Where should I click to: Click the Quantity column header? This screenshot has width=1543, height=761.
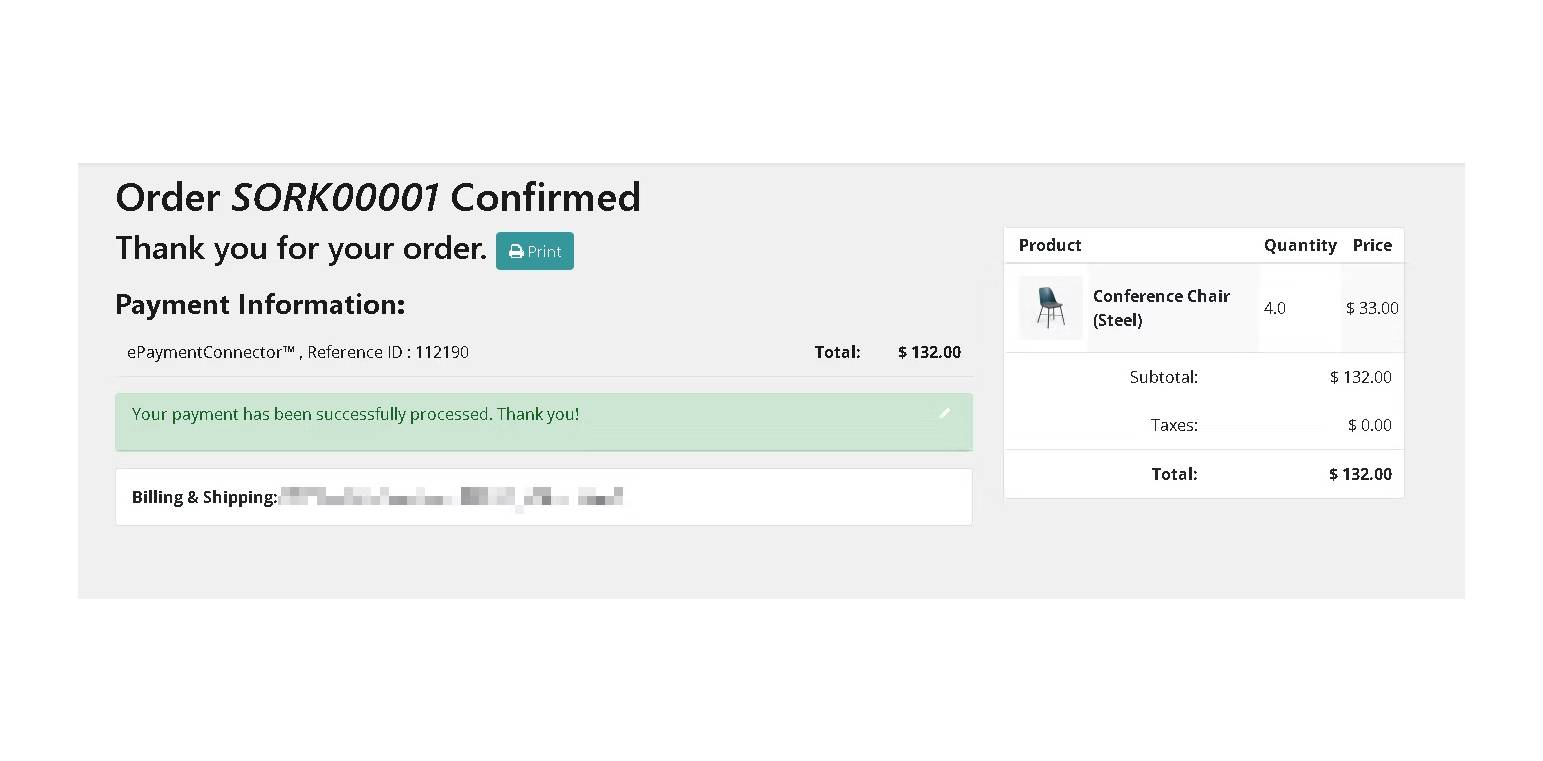(1300, 245)
